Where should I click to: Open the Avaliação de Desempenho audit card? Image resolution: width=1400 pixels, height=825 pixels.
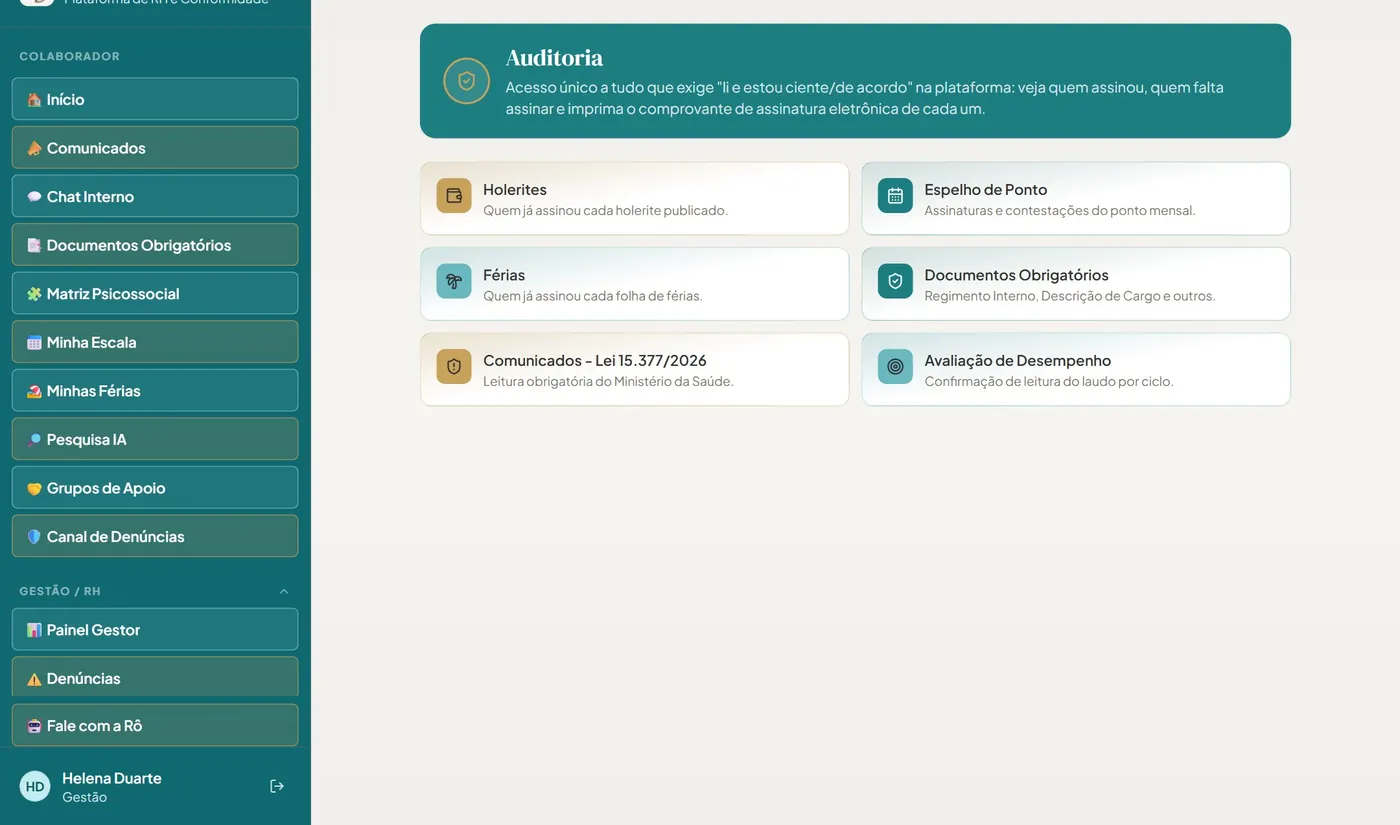pos(1076,370)
